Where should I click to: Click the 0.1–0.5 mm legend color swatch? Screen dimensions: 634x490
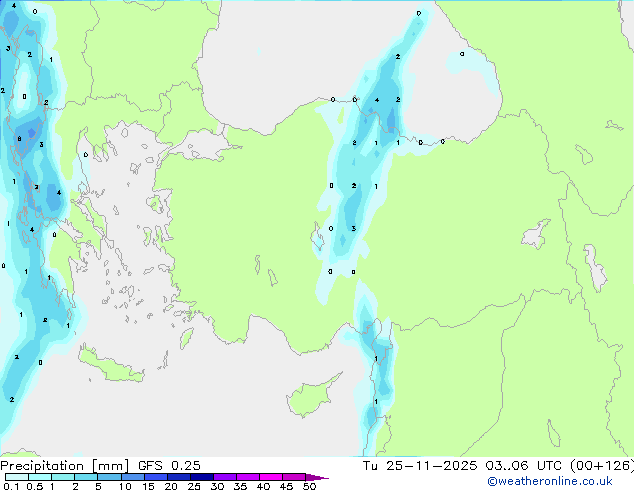[x=17, y=477]
